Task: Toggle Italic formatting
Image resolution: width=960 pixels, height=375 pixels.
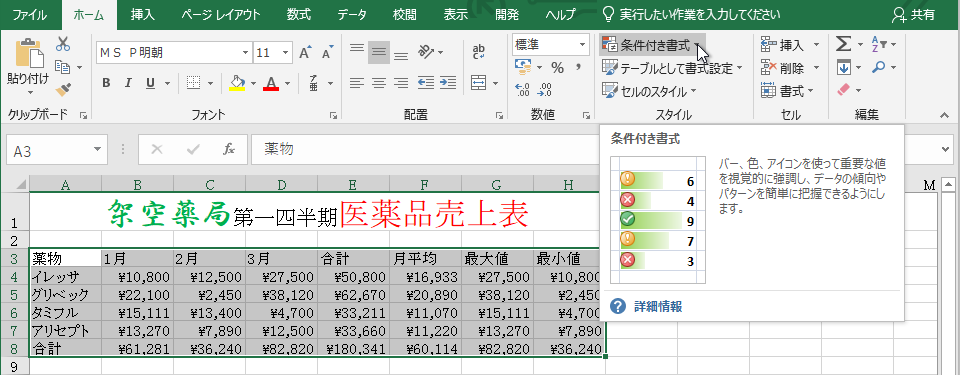Action: pos(128,83)
